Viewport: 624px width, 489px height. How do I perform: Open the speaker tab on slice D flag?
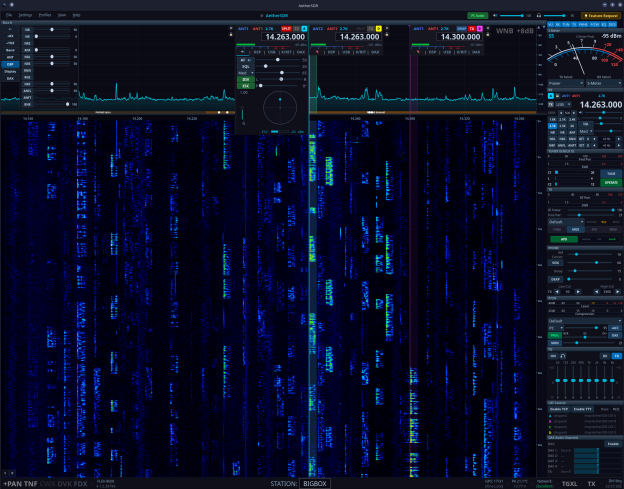pyautogui.click(x=317, y=52)
